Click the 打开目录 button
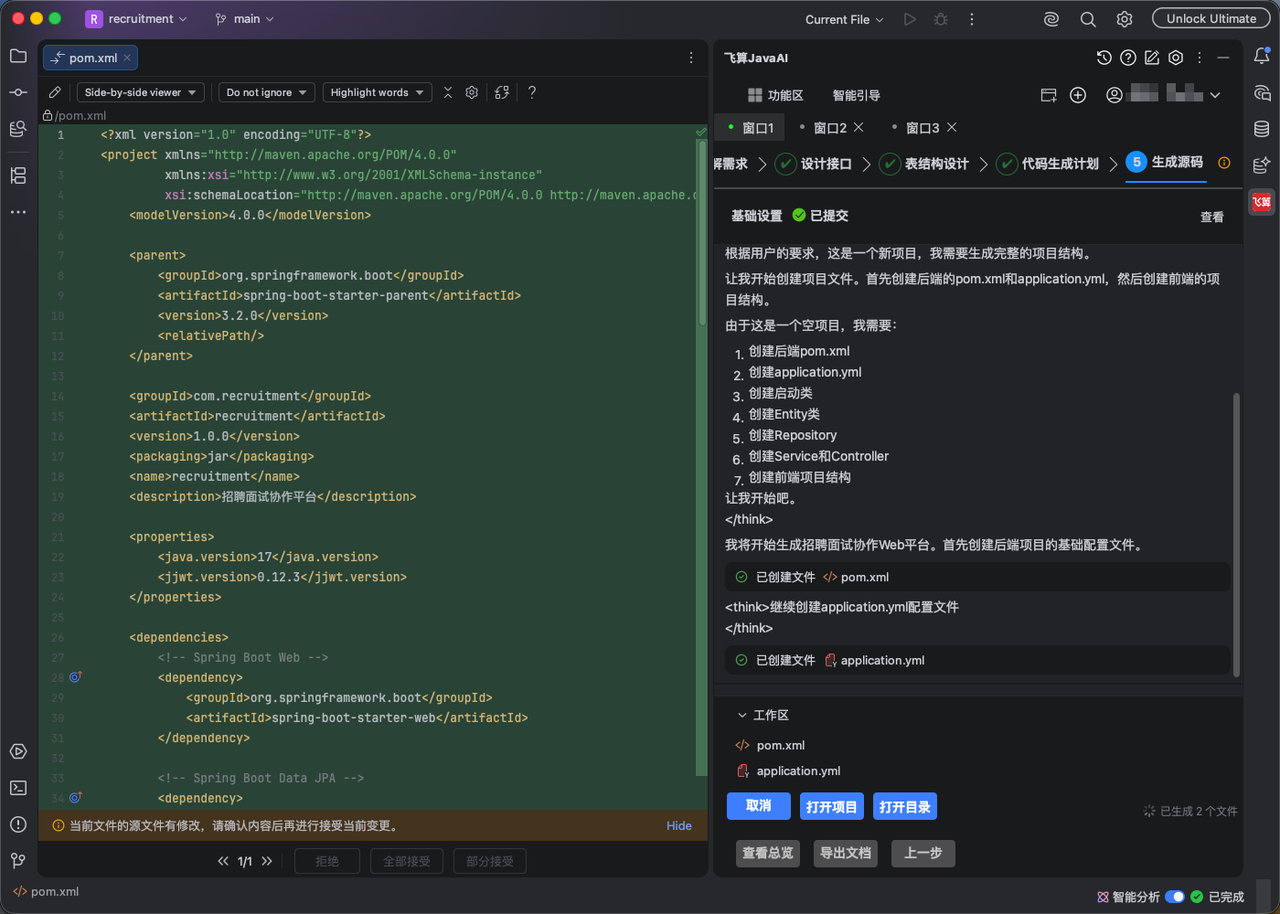The width and height of the screenshot is (1280, 914). point(905,806)
